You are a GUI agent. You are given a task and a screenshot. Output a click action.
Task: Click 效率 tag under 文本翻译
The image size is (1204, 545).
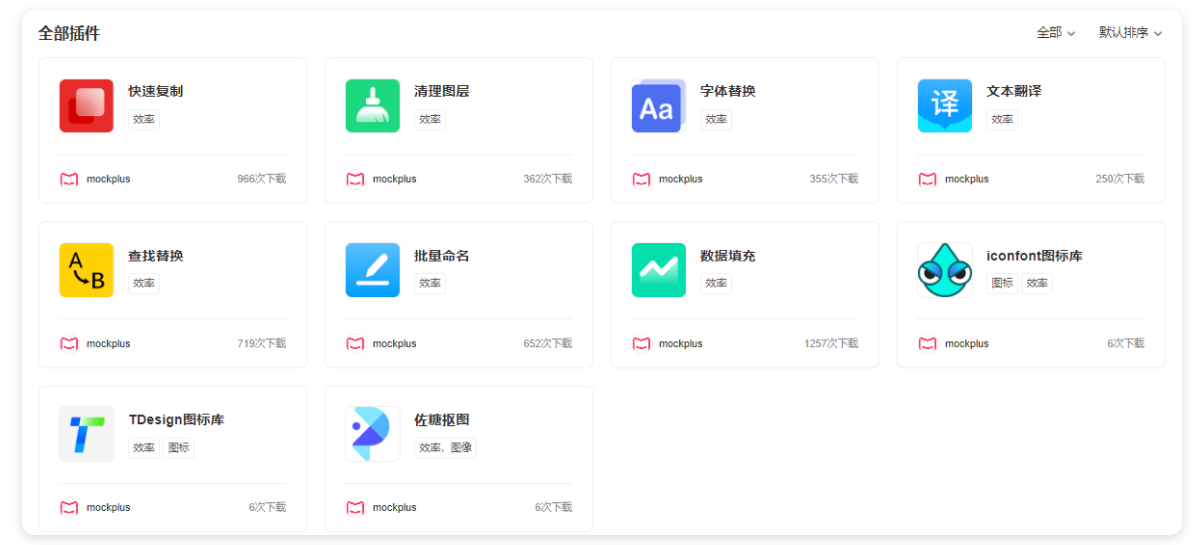point(1002,119)
